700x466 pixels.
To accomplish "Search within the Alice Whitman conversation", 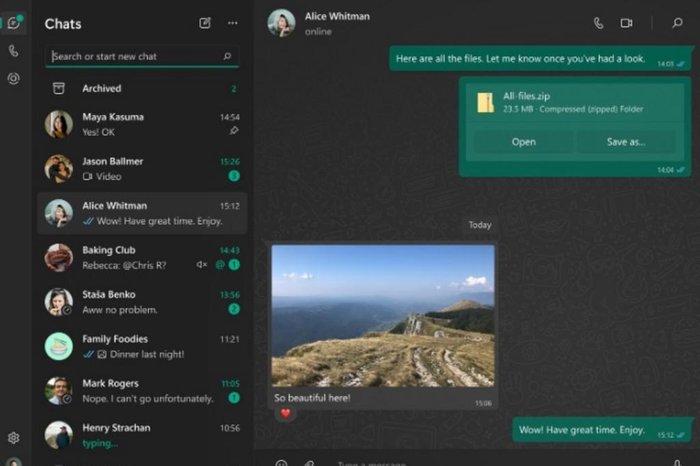I will 677,23.
